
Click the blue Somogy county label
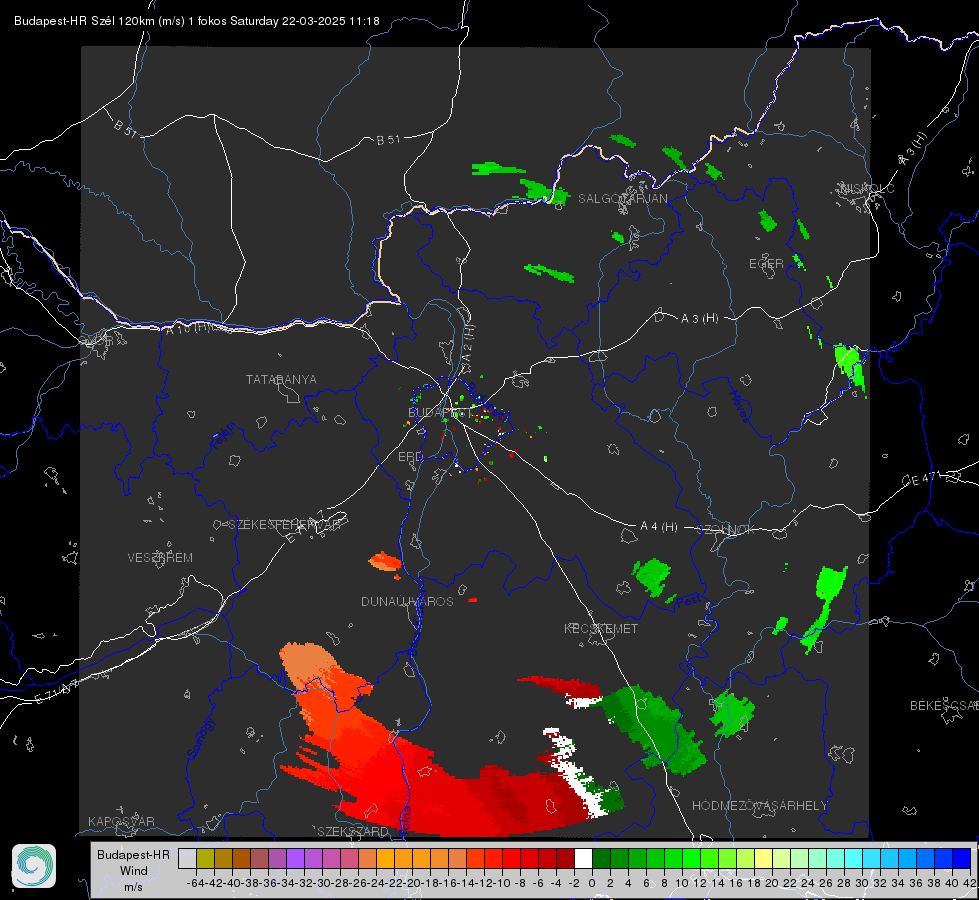[201, 739]
